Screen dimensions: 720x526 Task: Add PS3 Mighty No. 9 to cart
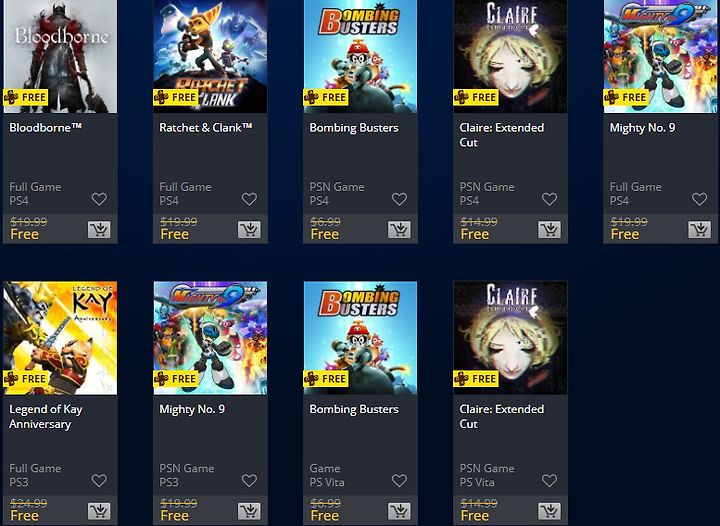pos(249,511)
